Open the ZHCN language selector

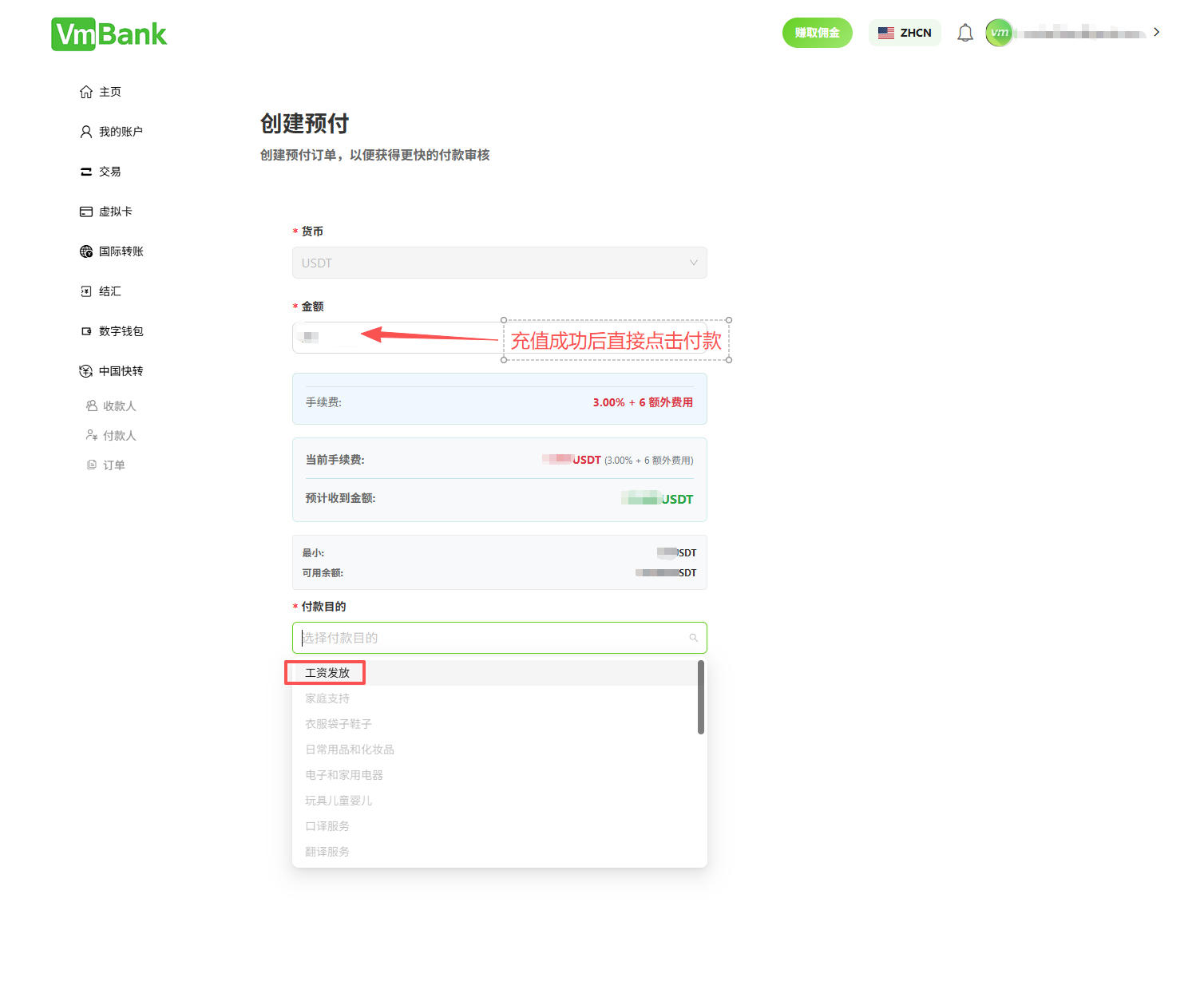[905, 32]
